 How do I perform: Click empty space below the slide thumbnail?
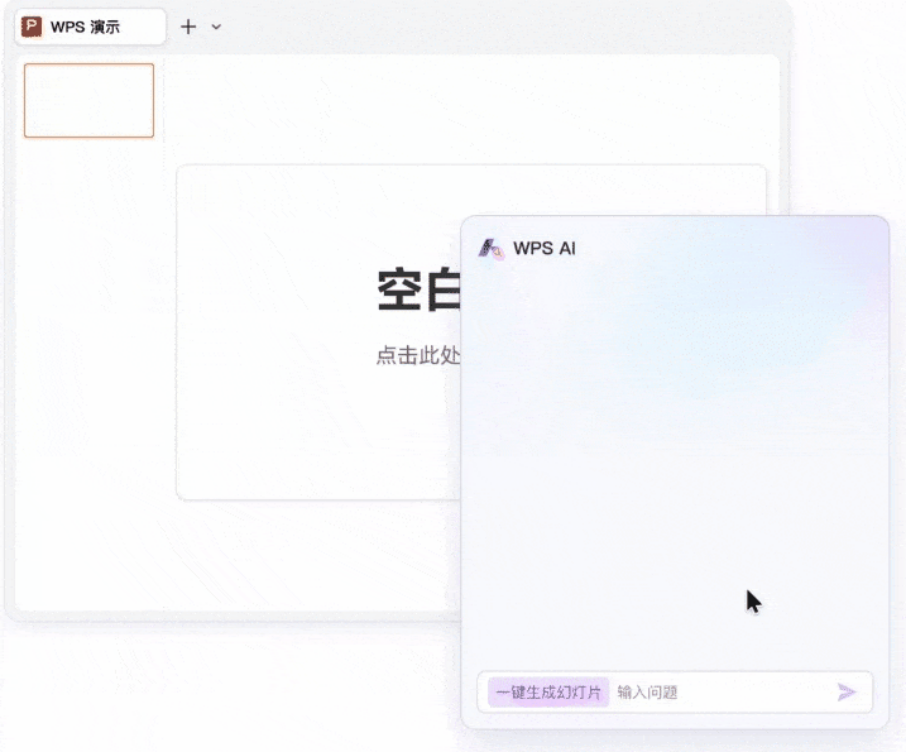89,350
